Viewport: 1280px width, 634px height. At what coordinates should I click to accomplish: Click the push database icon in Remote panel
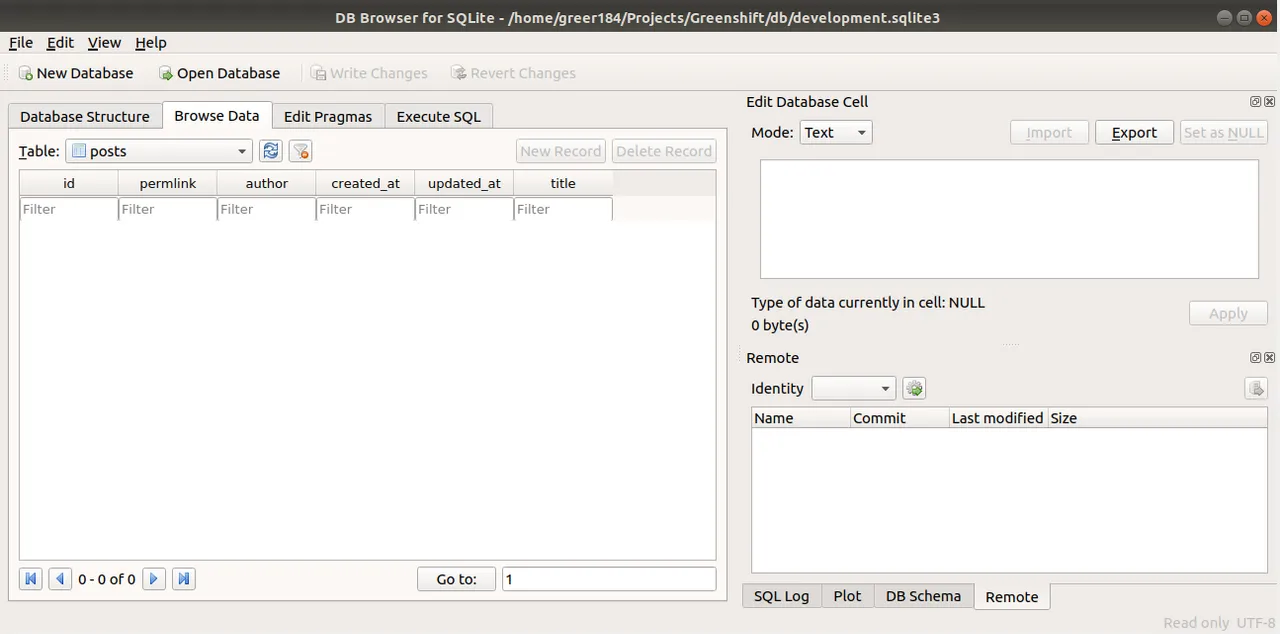1256,388
